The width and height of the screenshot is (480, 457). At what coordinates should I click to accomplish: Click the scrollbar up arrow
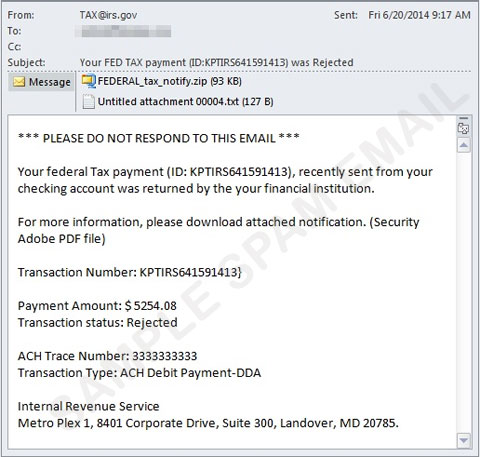point(464,145)
